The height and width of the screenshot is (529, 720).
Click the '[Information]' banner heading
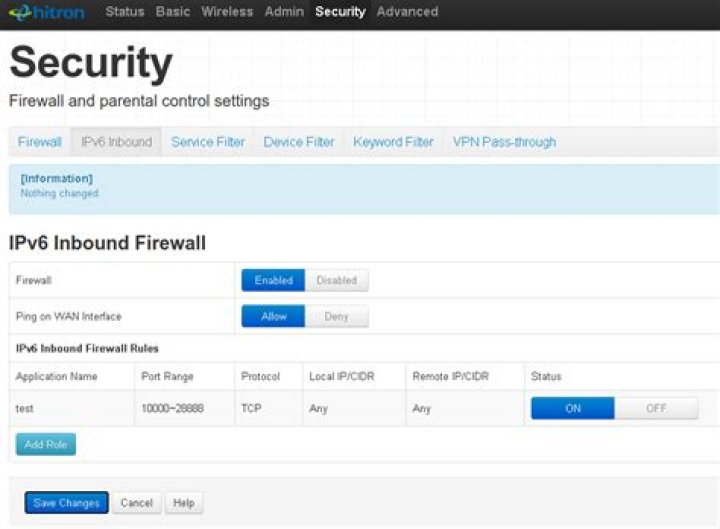(x=56, y=178)
